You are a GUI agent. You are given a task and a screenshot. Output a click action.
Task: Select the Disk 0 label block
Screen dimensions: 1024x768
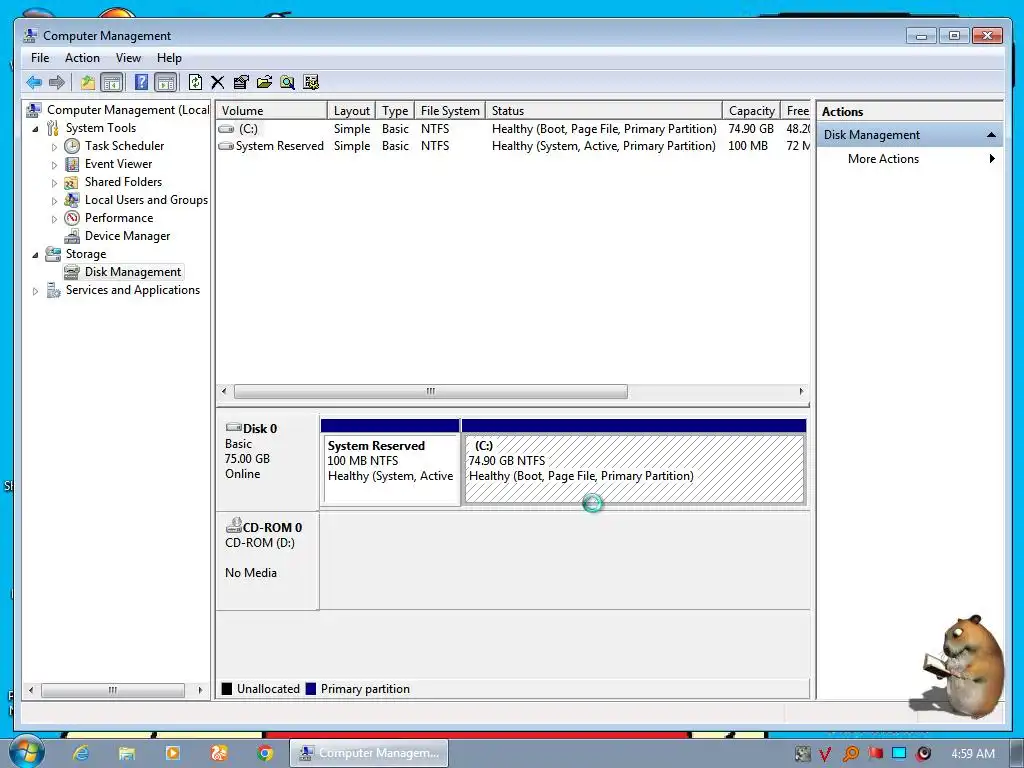pyautogui.click(x=268, y=461)
